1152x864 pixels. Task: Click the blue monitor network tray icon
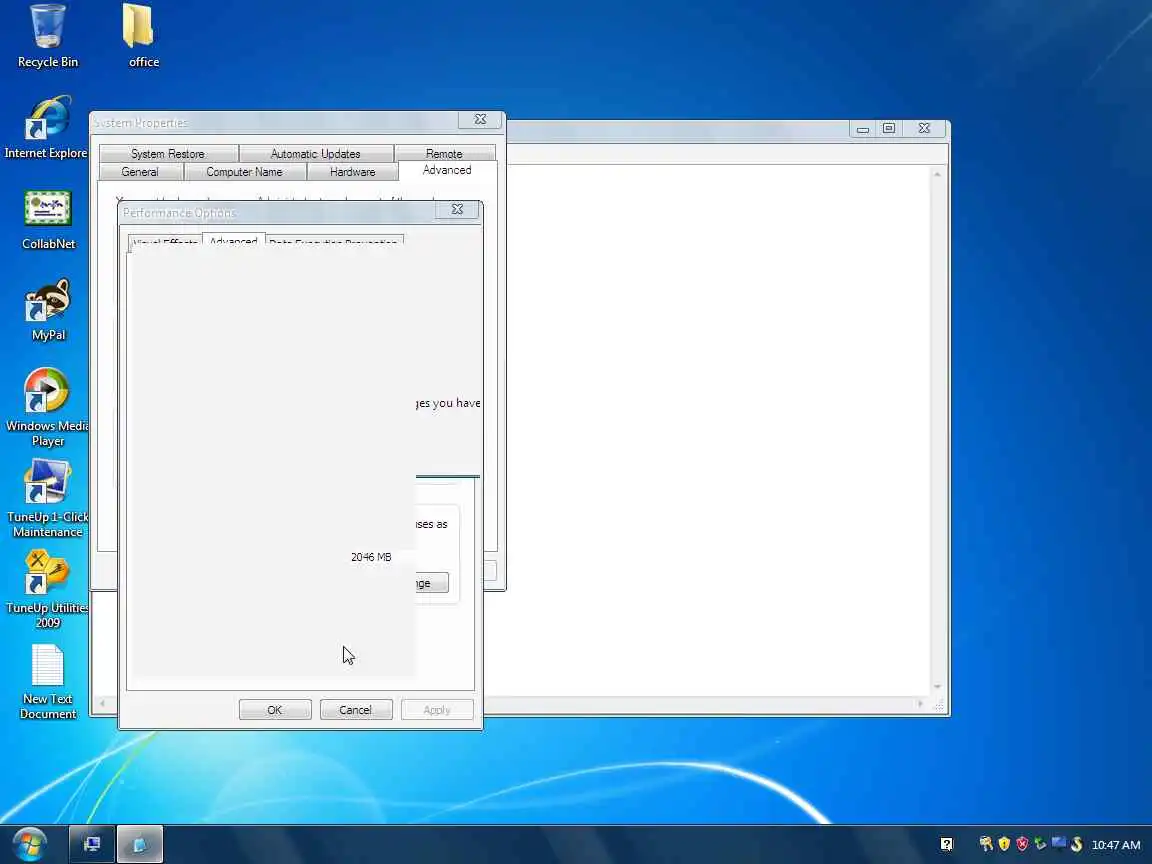1059,843
